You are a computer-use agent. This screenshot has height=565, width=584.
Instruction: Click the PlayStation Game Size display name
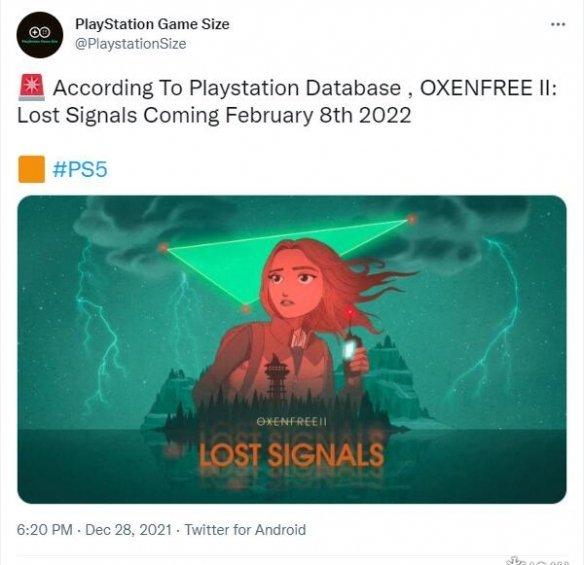[x=152, y=24]
